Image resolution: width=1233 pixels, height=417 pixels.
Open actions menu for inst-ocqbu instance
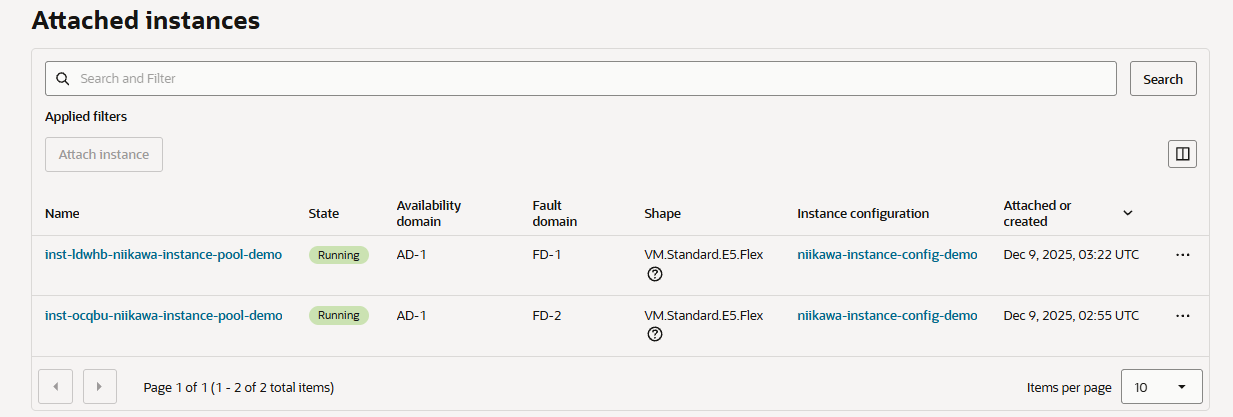[1182, 316]
